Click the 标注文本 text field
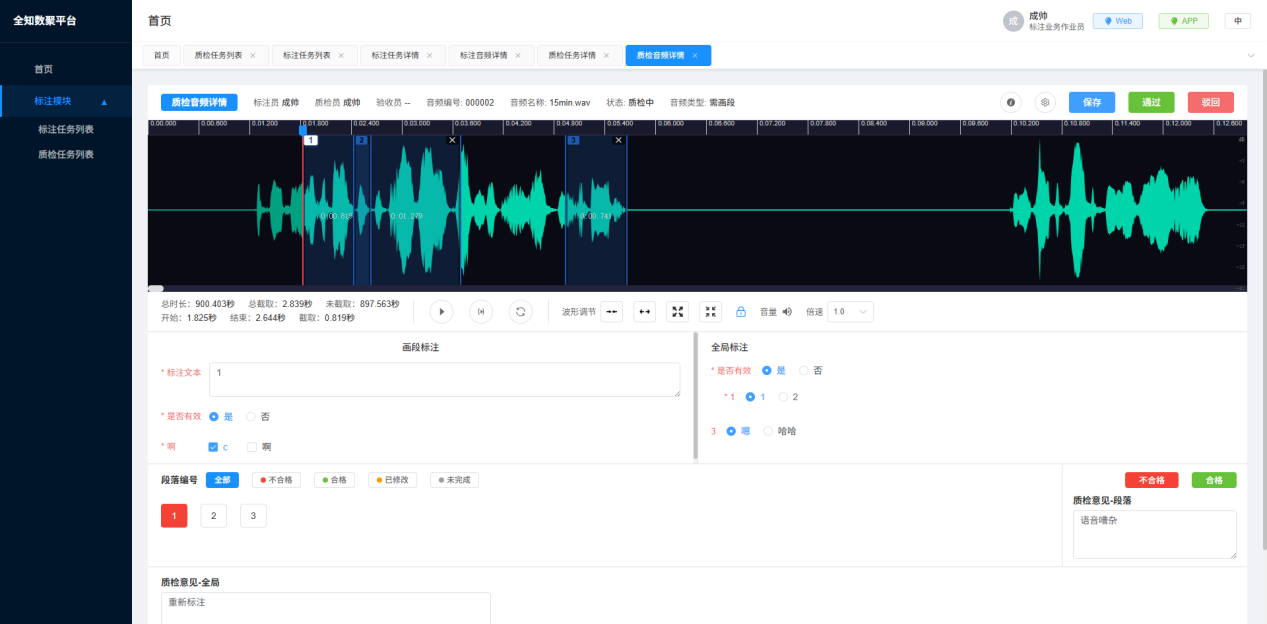 (445, 380)
